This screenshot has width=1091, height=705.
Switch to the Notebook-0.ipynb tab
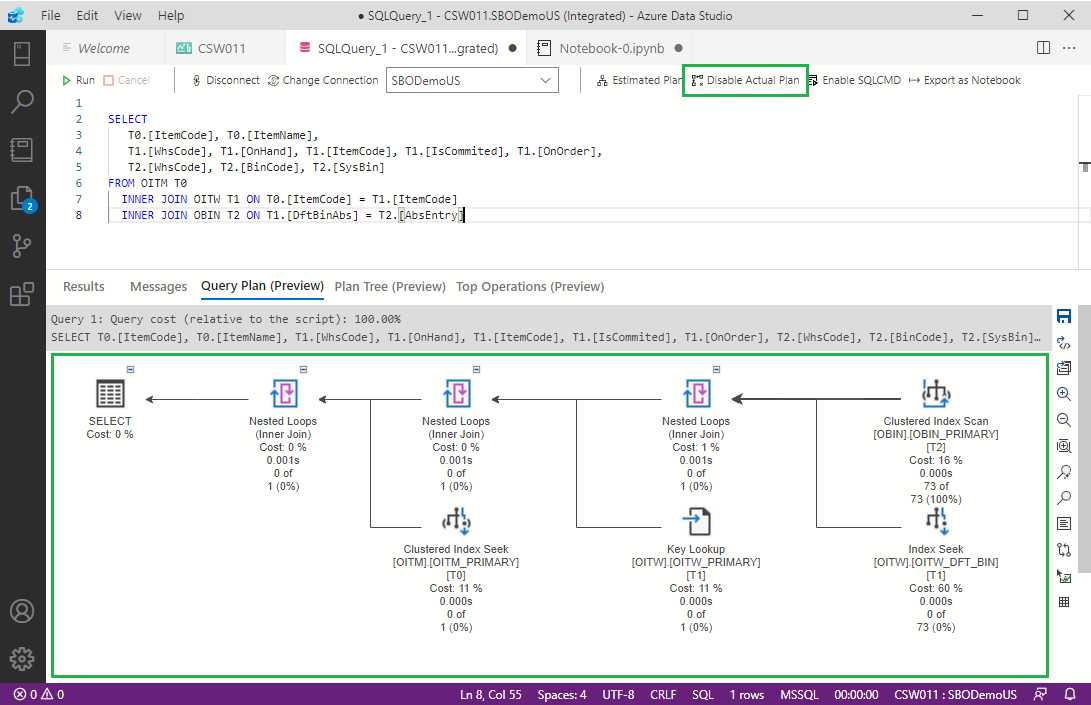[612, 48]
